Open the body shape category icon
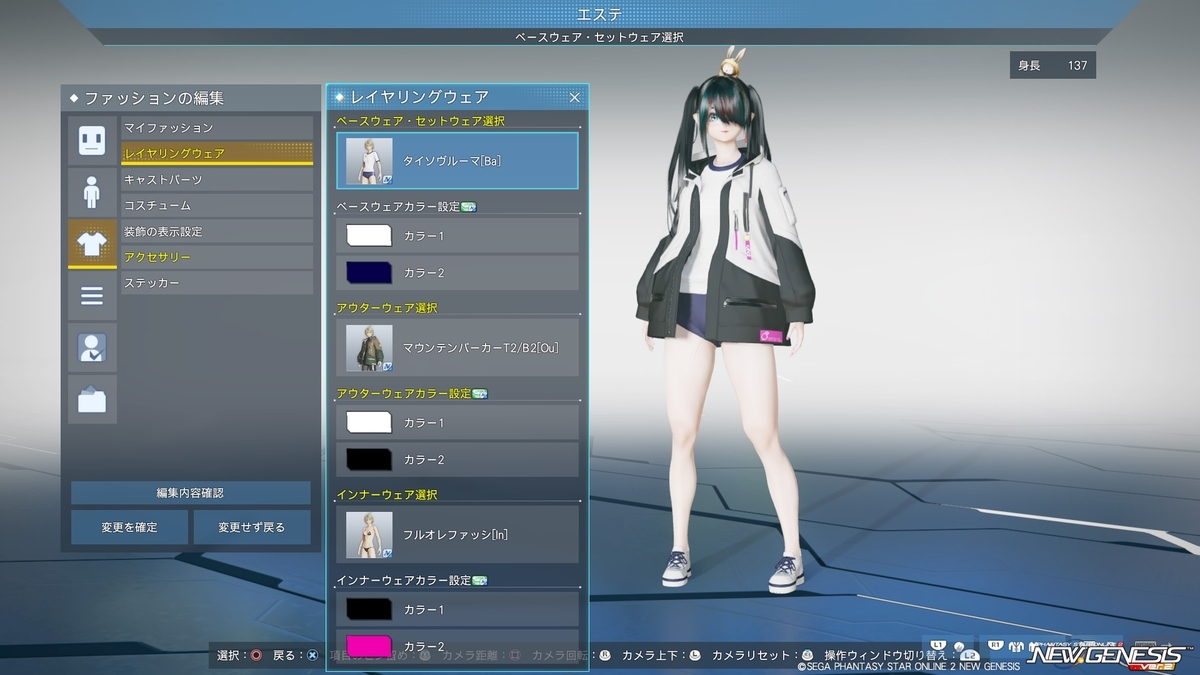Image resolution: width=1200 pixels, height=675 pixels. [92, 192]
